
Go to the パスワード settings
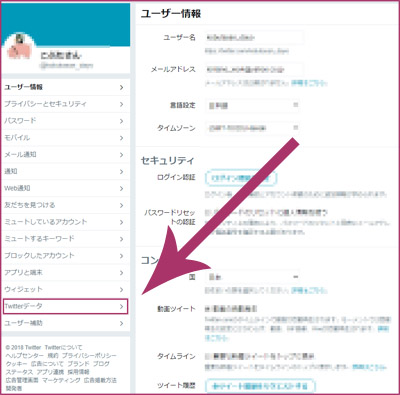pos(65,121)
